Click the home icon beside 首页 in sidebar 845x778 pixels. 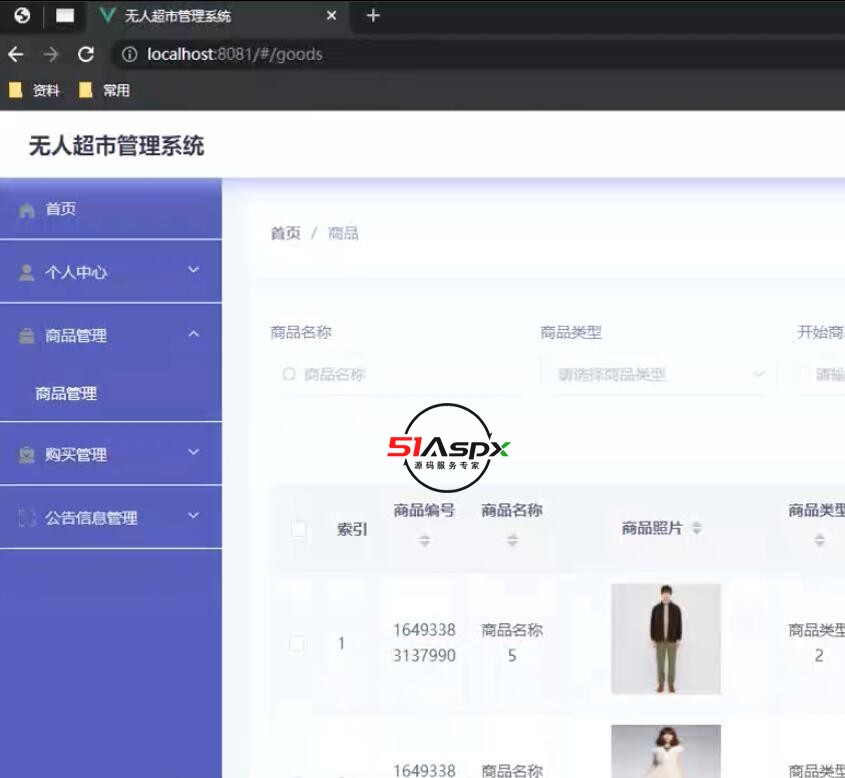click(27, 210)
